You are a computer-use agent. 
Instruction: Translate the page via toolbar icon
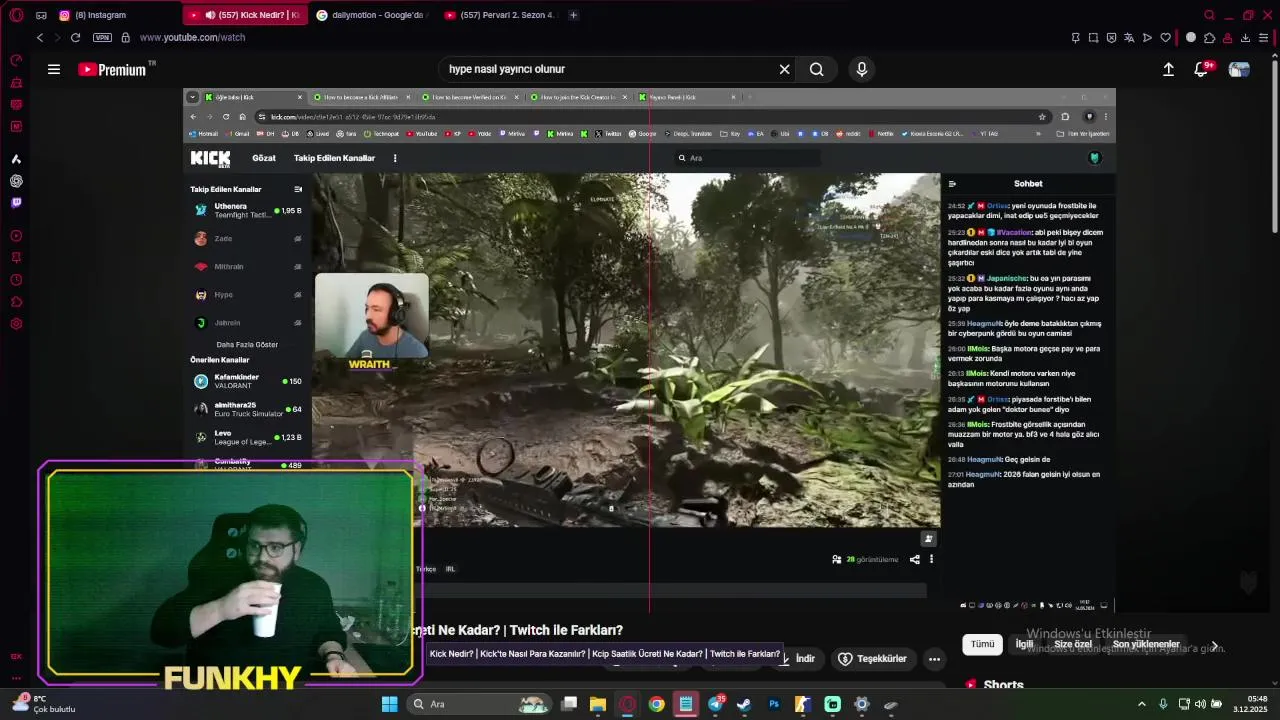pyautogui.click(x=1129, y=38)
